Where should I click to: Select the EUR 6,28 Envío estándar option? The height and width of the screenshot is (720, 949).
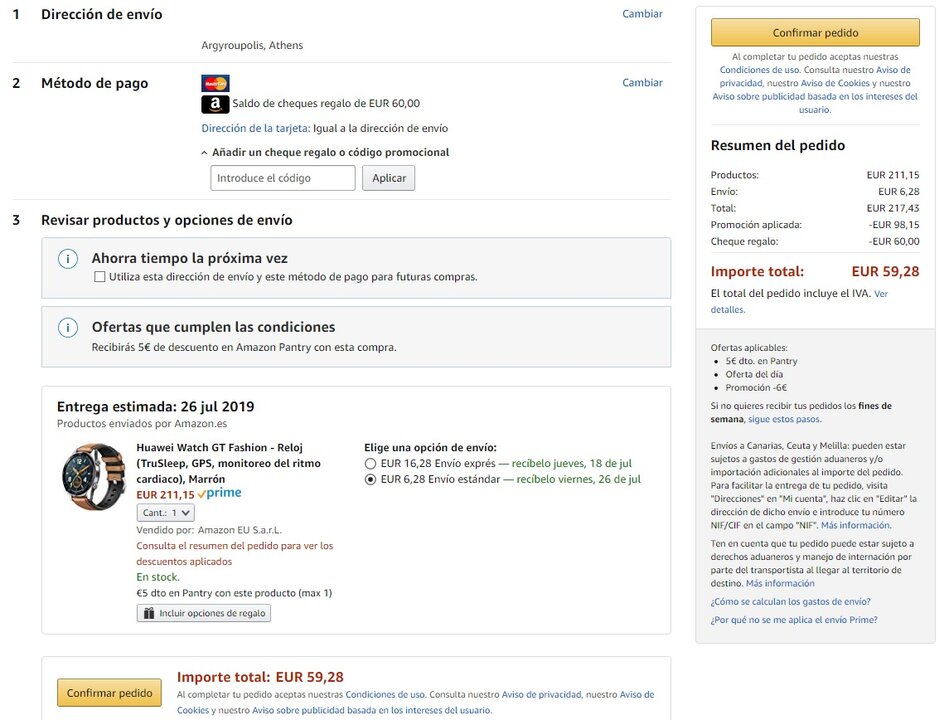click(370, 480)
